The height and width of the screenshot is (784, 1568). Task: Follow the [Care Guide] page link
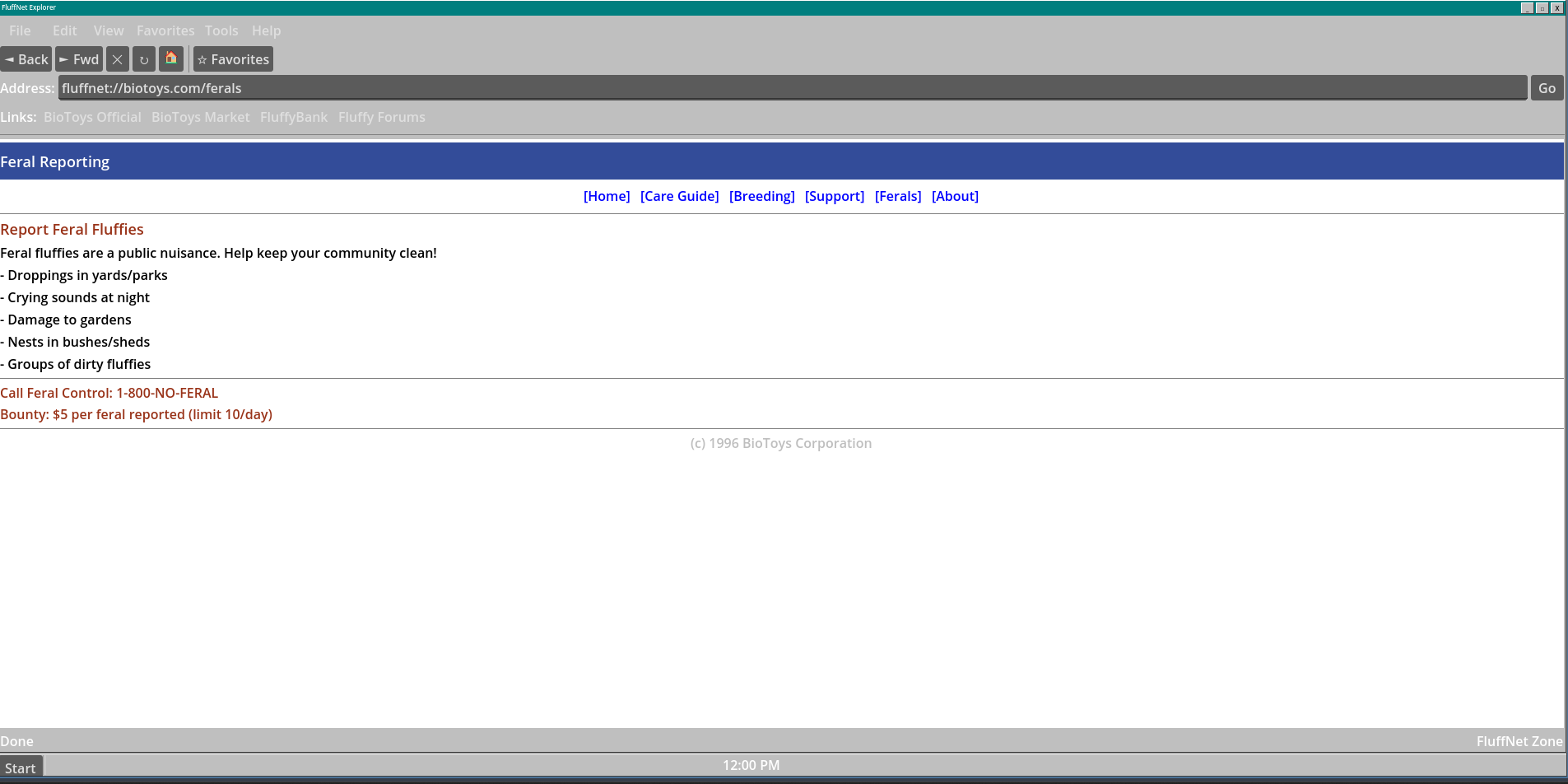(679, 196)
